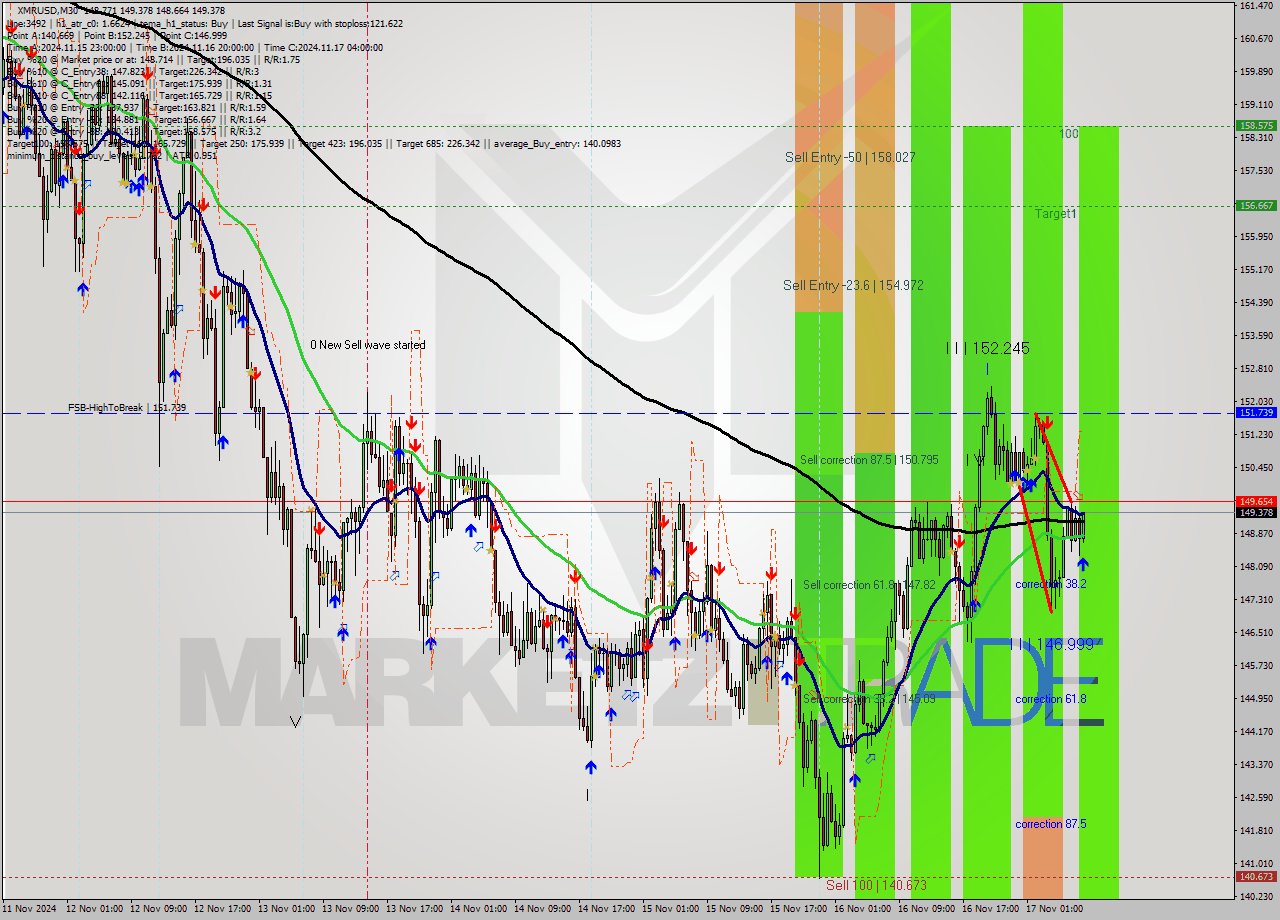
Task: Click '14 Nov 01:00' on the time axis
Action: [x=480, y=909]
